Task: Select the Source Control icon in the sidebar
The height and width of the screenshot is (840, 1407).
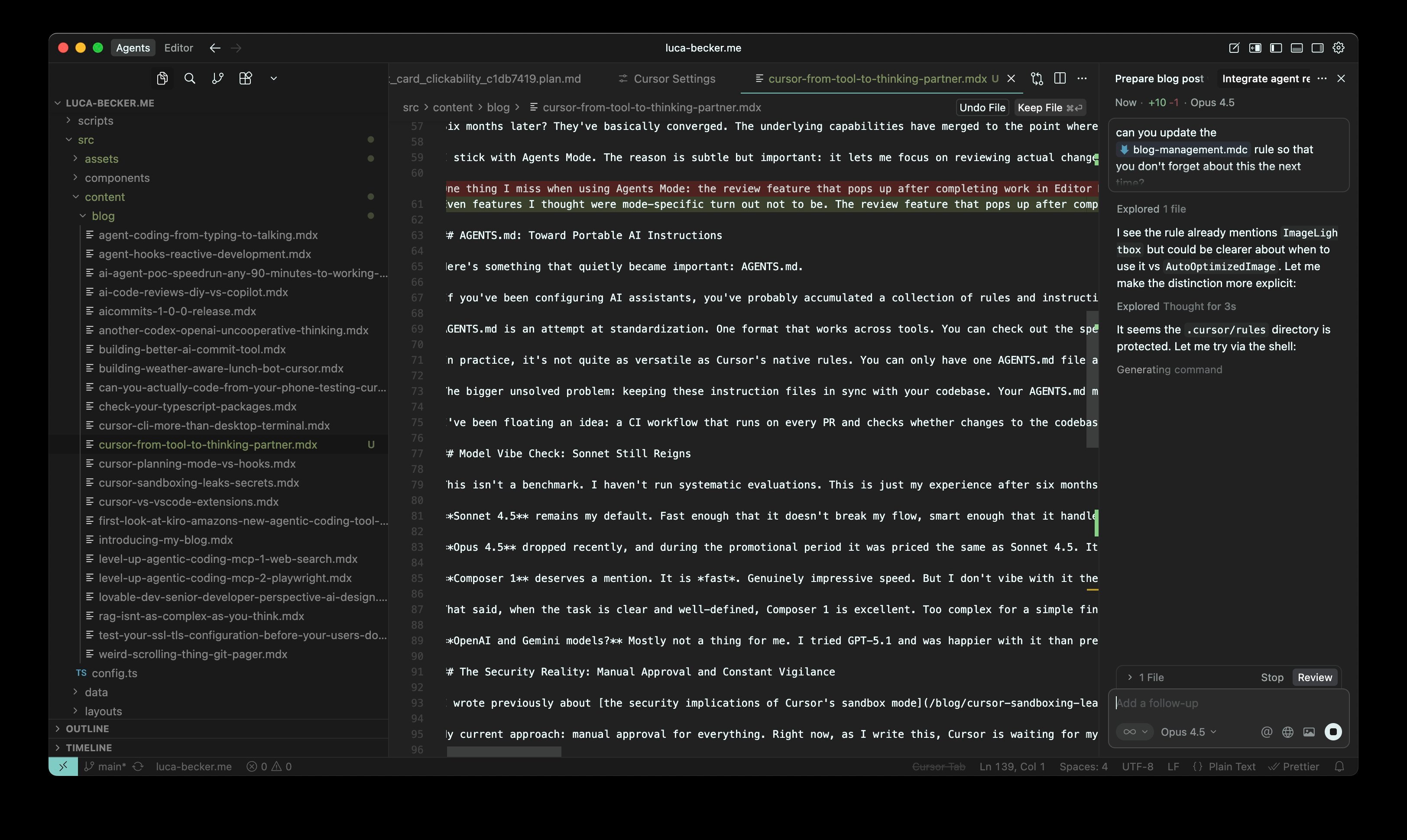Action: (217, 78)
